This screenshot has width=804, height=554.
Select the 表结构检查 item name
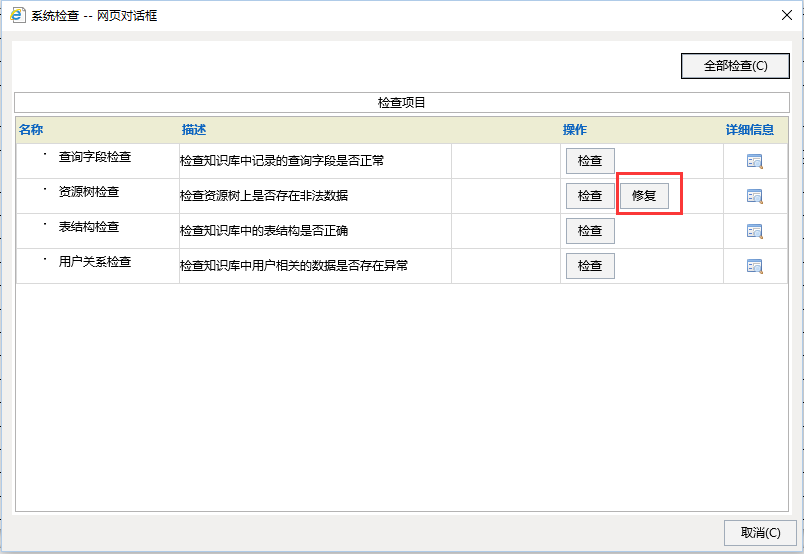tap(89, 227)
